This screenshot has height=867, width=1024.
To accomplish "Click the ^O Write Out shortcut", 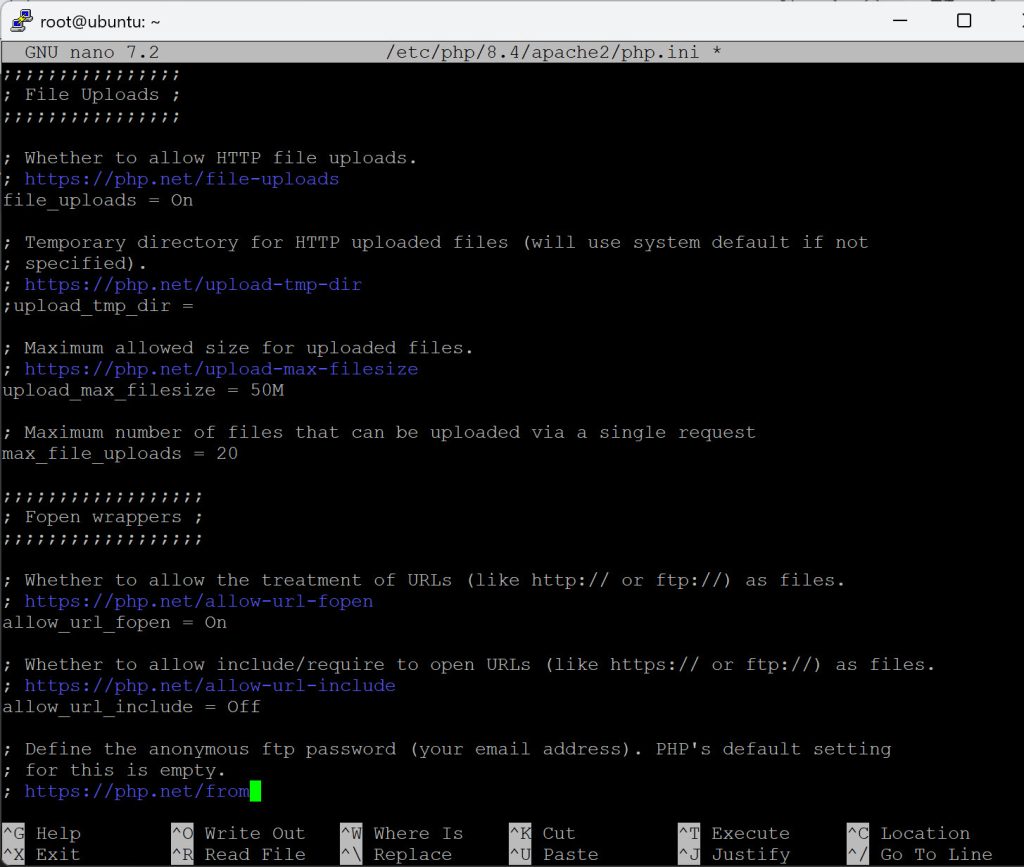I will [x=238, y=833].
